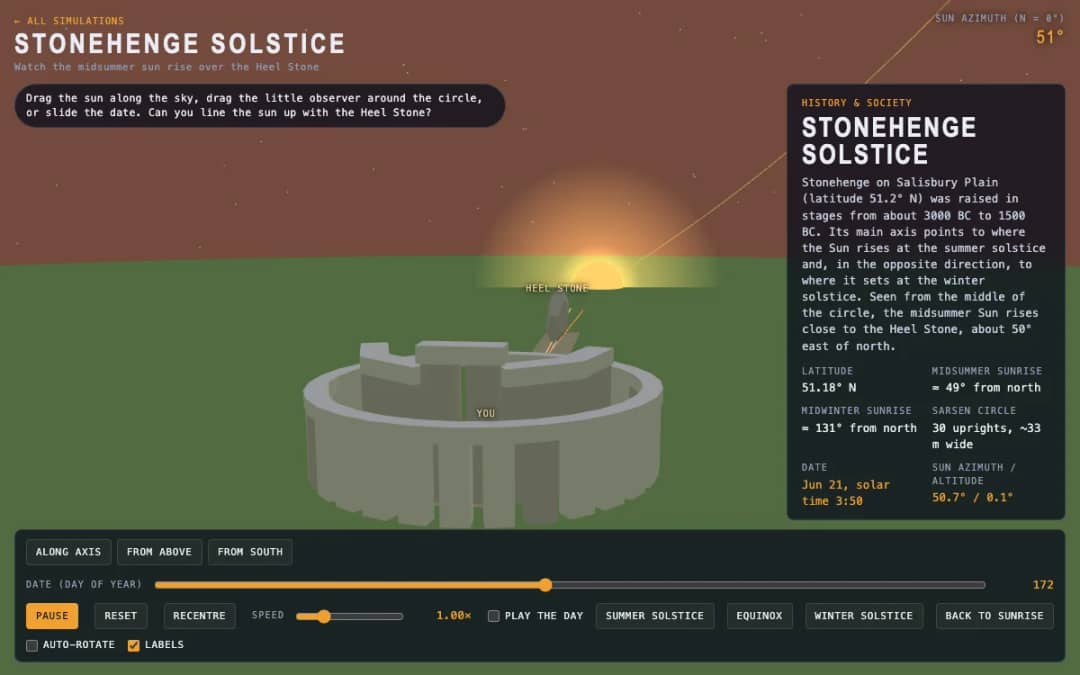
Task: Click the SARSEN CIRCLE label
Action: pos(974,411)
